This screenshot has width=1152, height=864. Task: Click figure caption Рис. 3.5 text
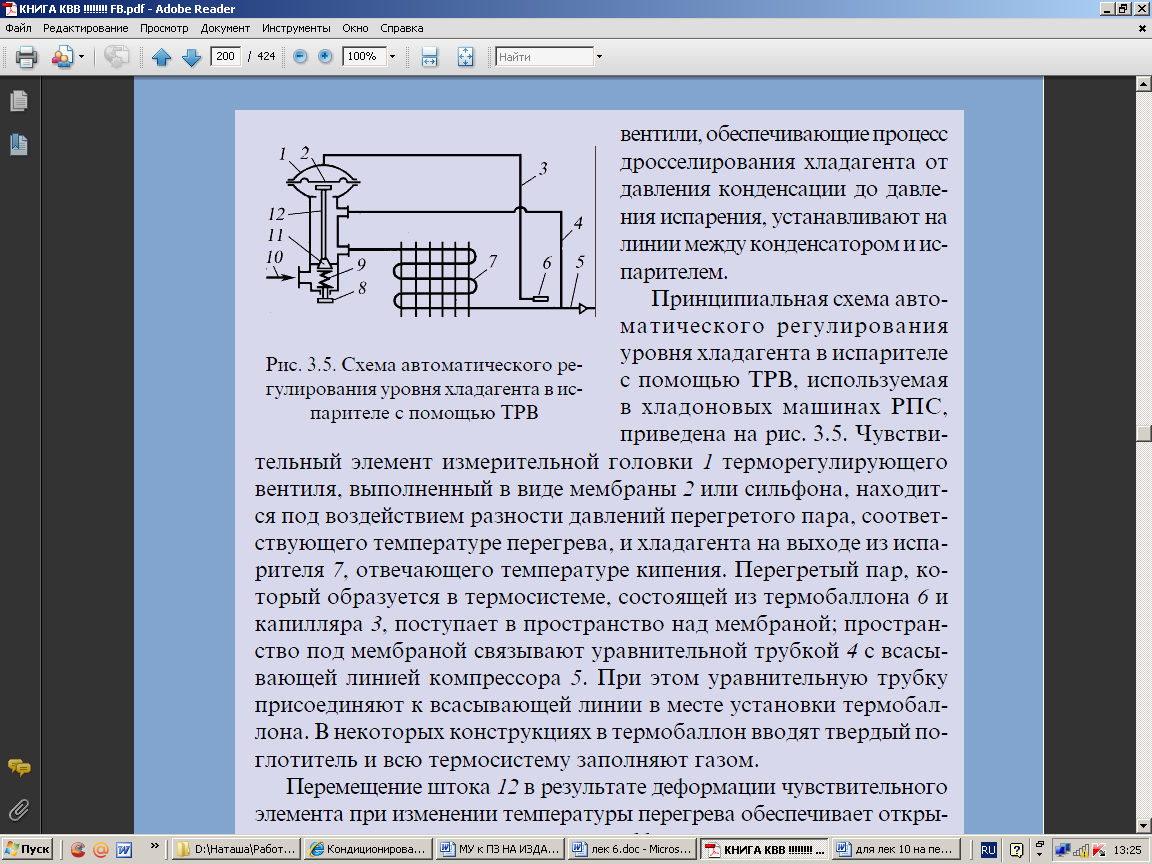coord(424,389)
